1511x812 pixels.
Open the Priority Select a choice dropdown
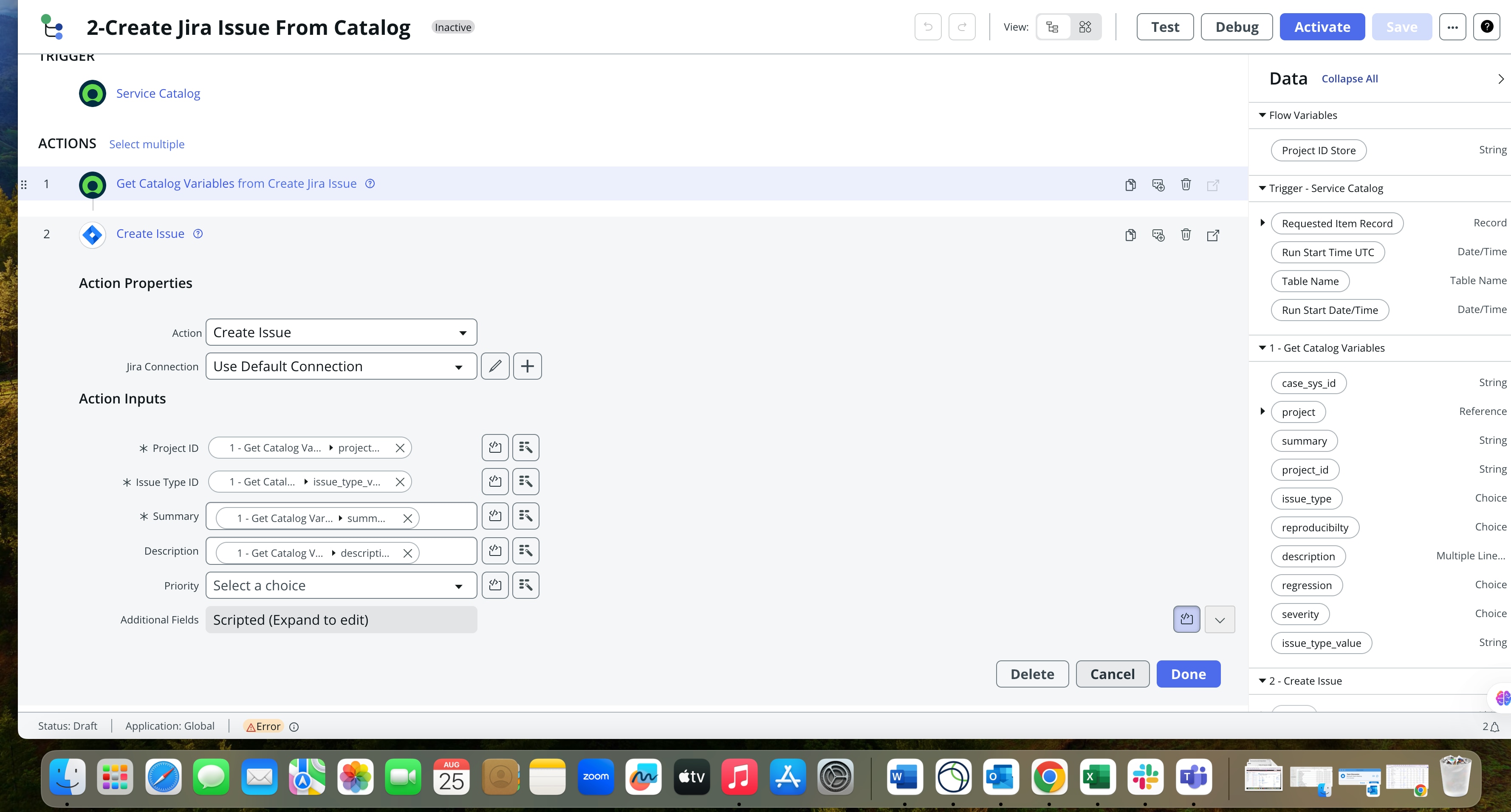pos(342,586)
